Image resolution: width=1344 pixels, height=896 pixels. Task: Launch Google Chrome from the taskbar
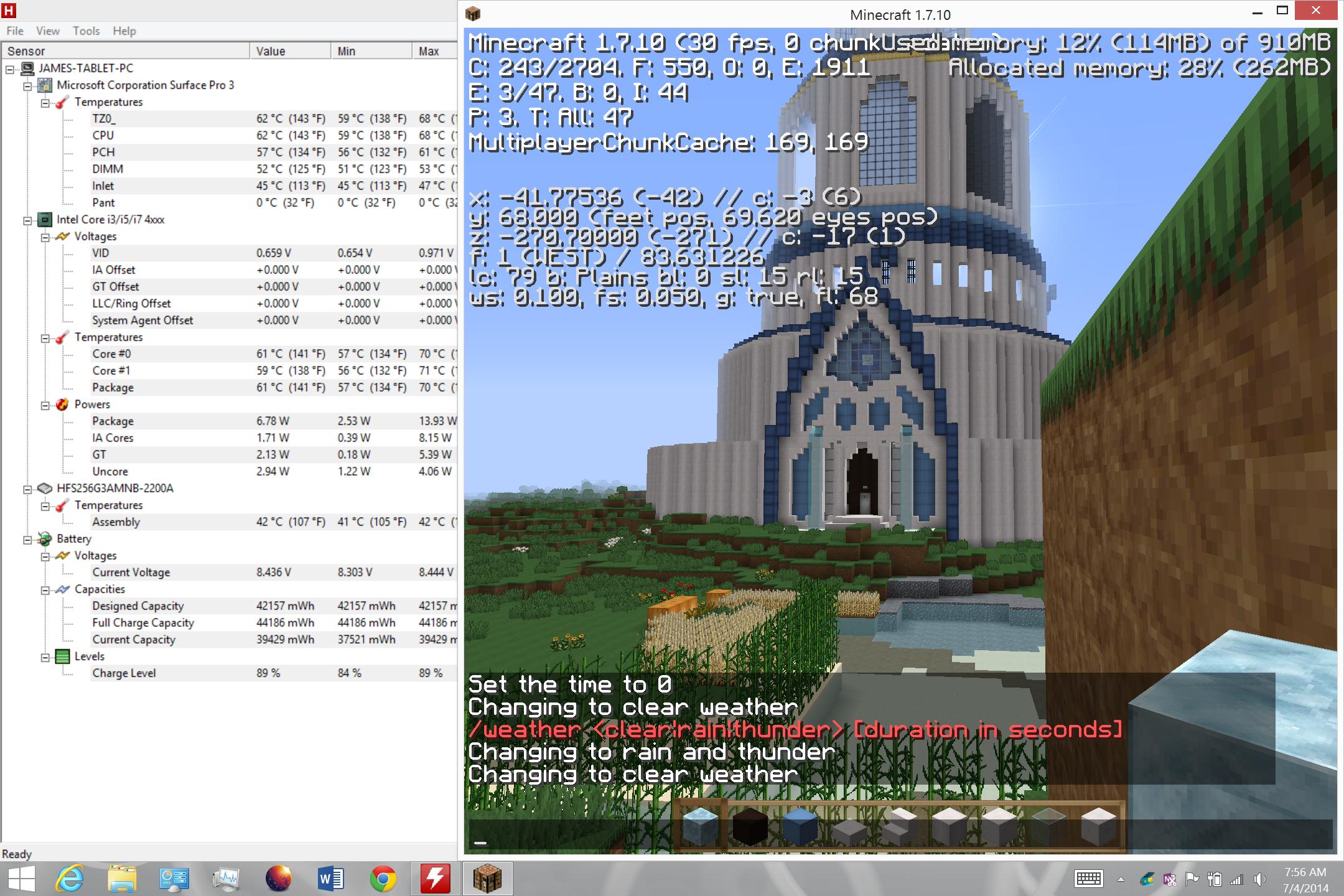[x=383, y=879]
